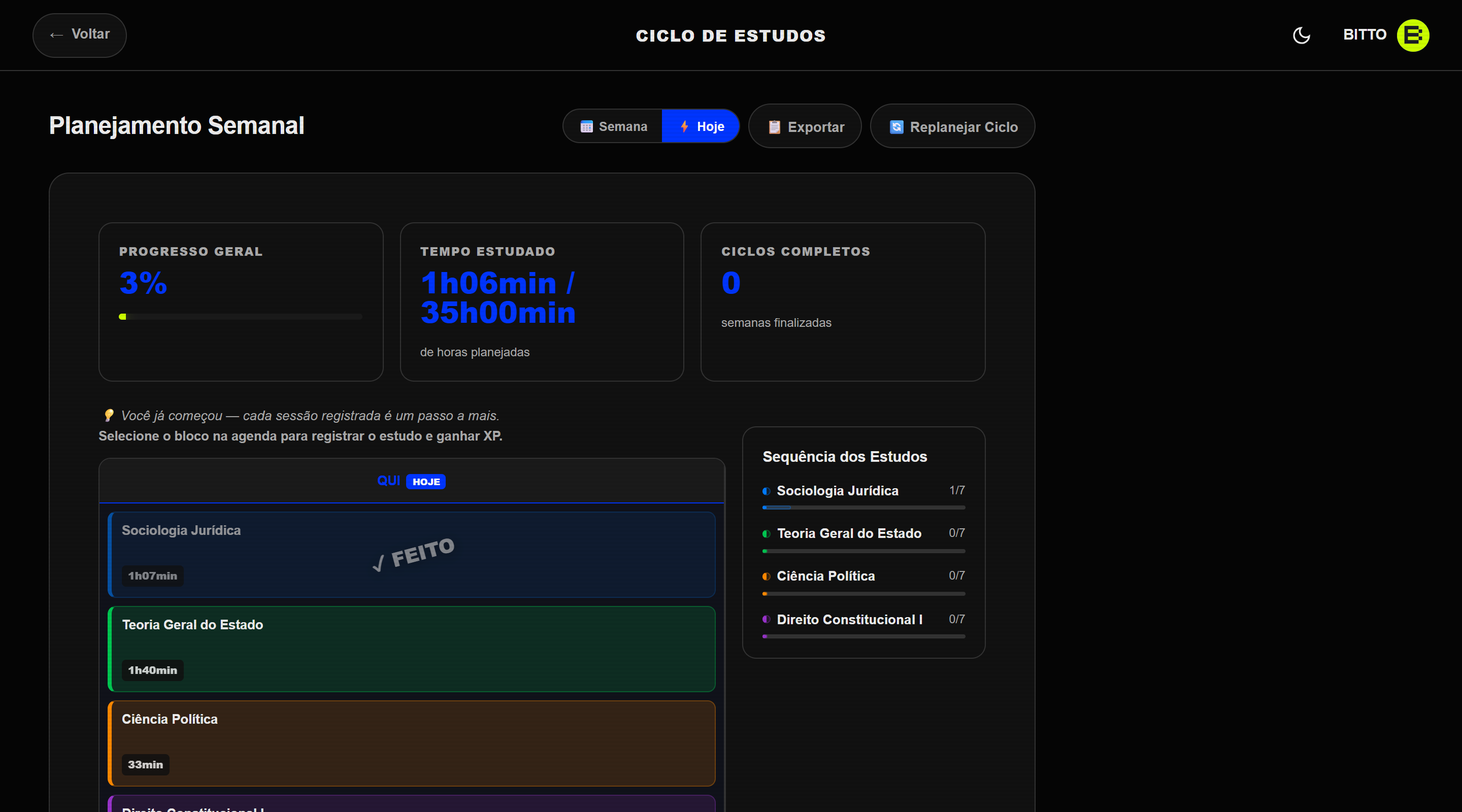1462x812 pixels.
Task: Click the back arrow in Voltar
Action: [x=56, y=35]
